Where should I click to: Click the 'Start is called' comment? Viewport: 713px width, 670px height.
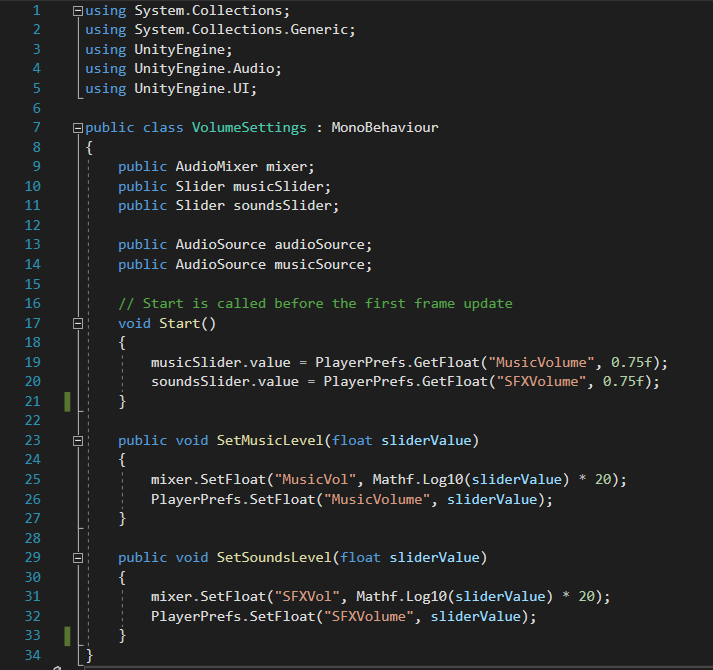click(x=315, y=303)
